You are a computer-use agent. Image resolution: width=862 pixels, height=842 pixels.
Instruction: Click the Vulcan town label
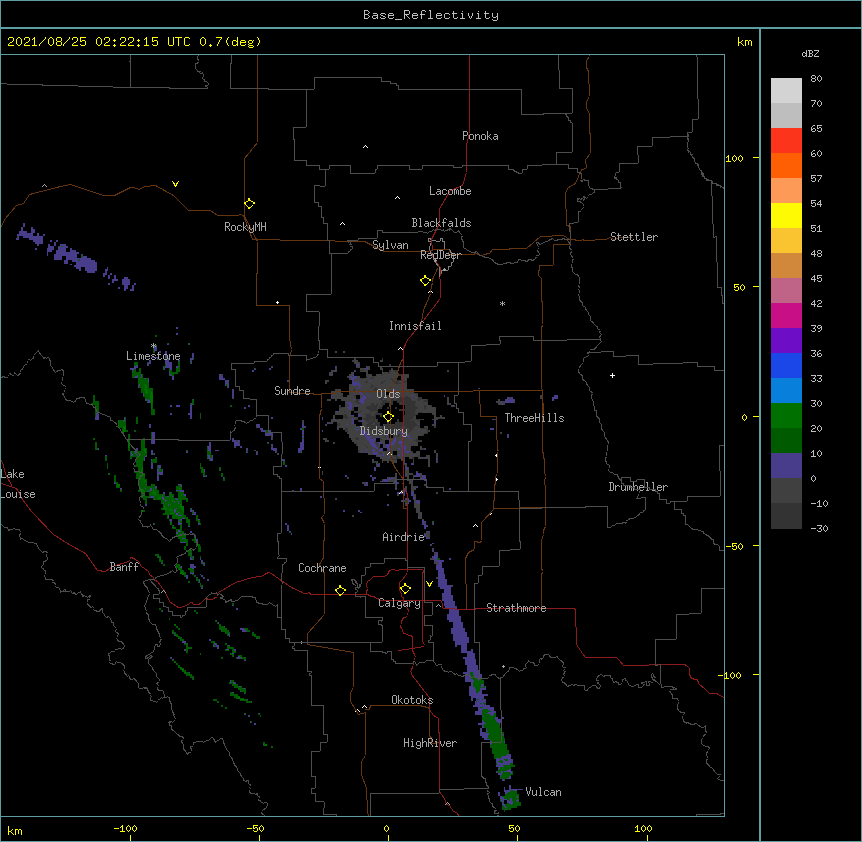(x=543, y=792)
